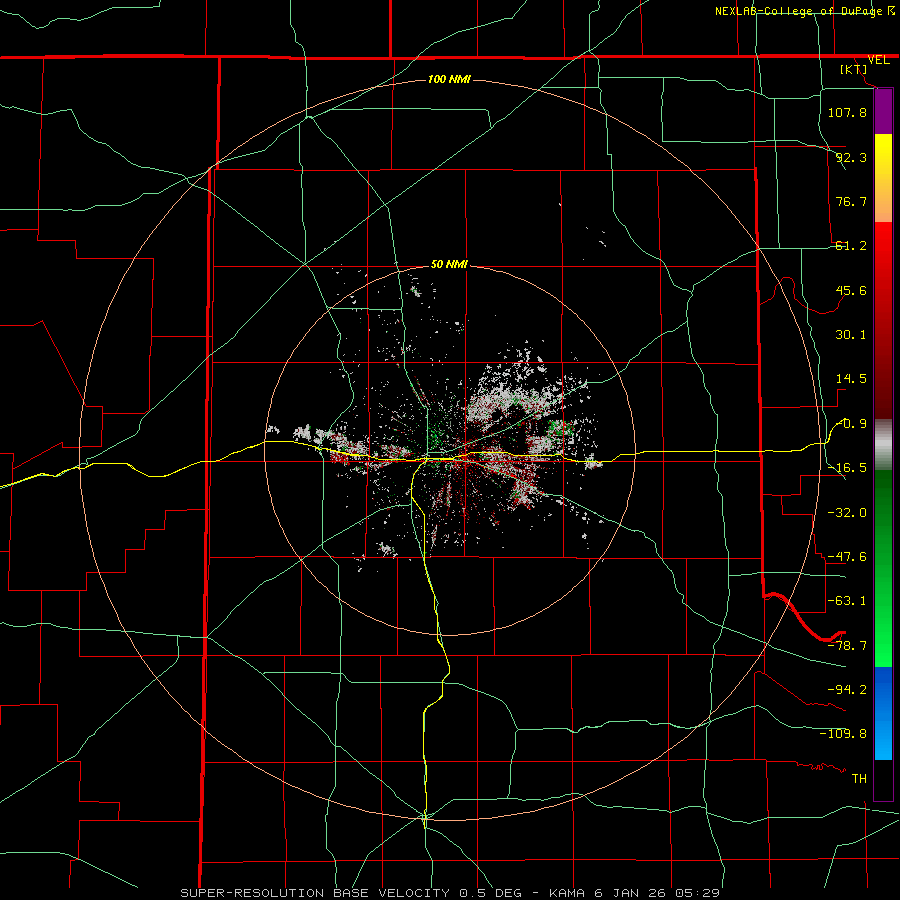Screen dimensions: 900x900
Task: Select the 30.1 legend value
Action: tap(851, 335)
